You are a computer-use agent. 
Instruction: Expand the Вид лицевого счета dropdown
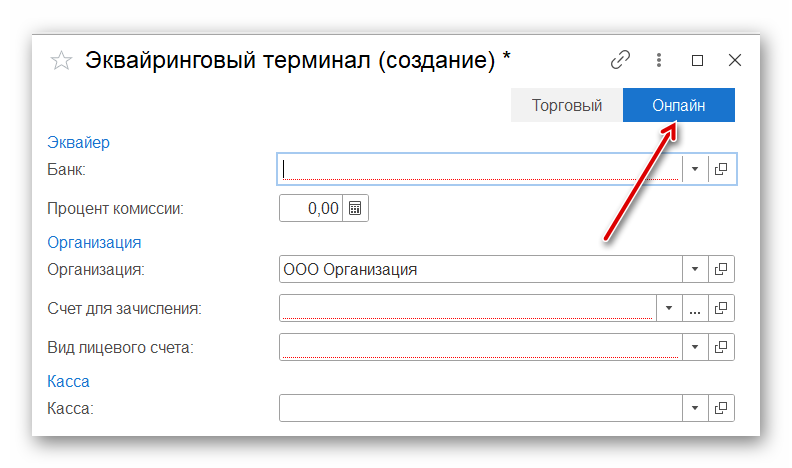coord(695,347)
